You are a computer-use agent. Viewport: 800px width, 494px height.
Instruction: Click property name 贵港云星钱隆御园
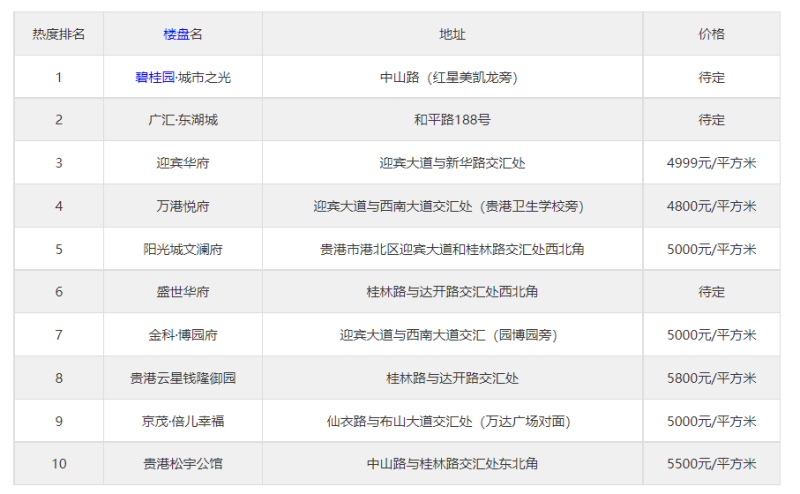click(x=183, y=378)
